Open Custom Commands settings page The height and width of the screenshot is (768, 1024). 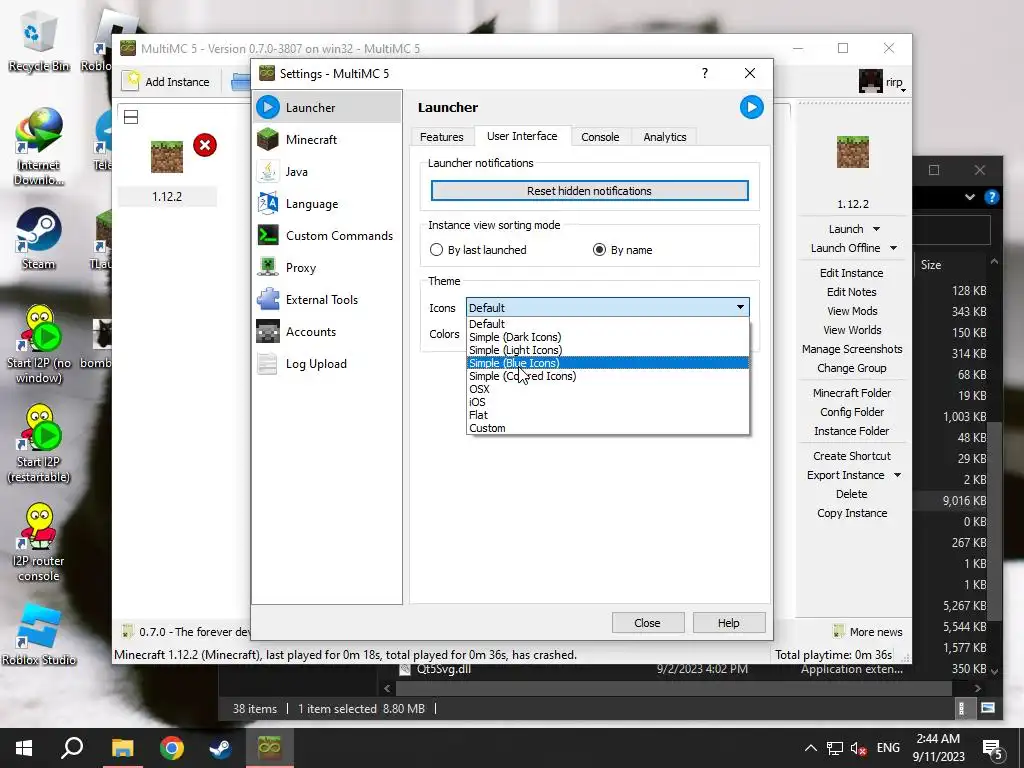click(x=327, y=236)
